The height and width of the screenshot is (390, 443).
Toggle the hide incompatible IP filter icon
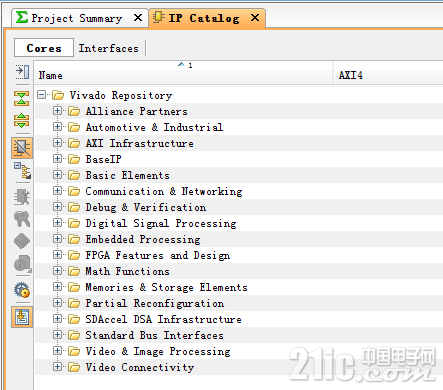click(x=22, y=147)
